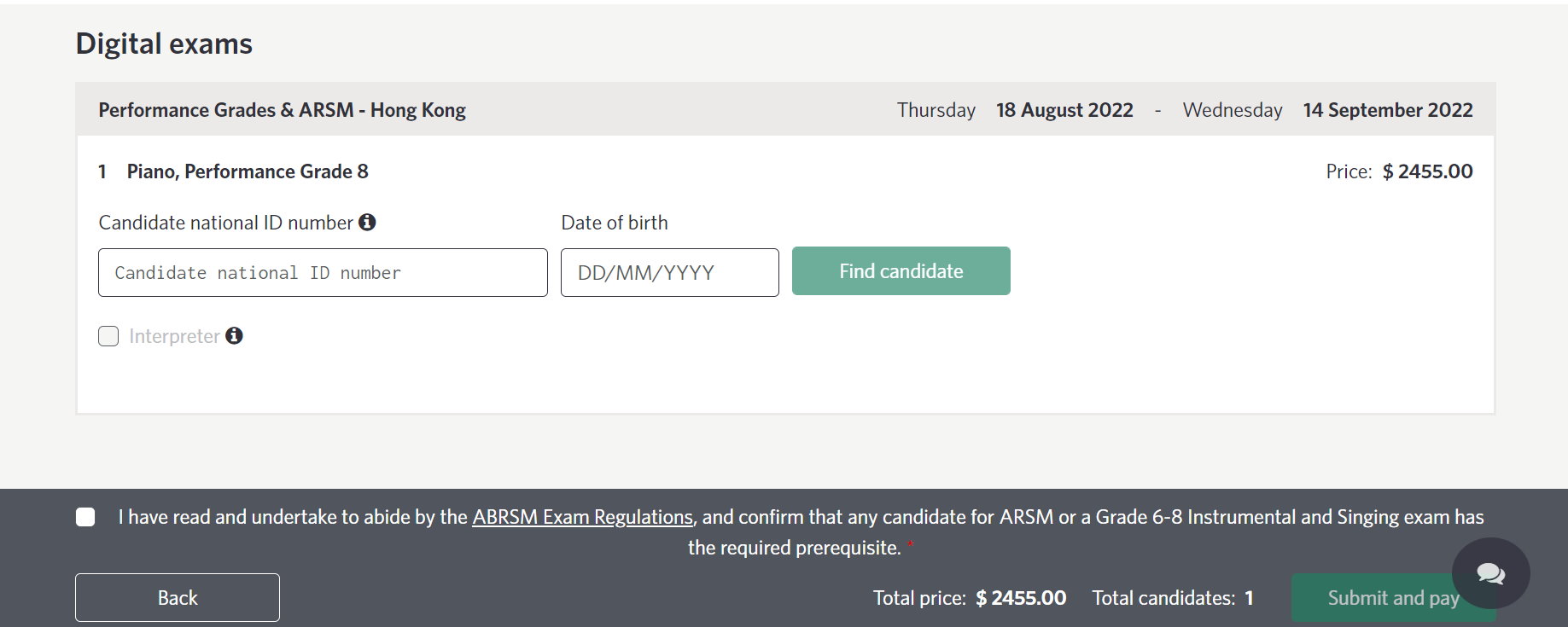This screenshot has width=1568, height=627.
Task: Select the Piano, Performance Grade 8 entry title
Action: (x=248, y=171)
